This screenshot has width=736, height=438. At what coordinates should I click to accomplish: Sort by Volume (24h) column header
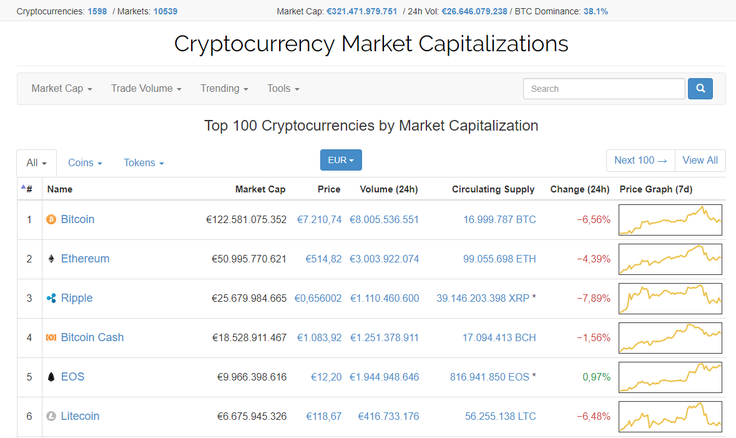pyautogui.click(x=389, y=189)
